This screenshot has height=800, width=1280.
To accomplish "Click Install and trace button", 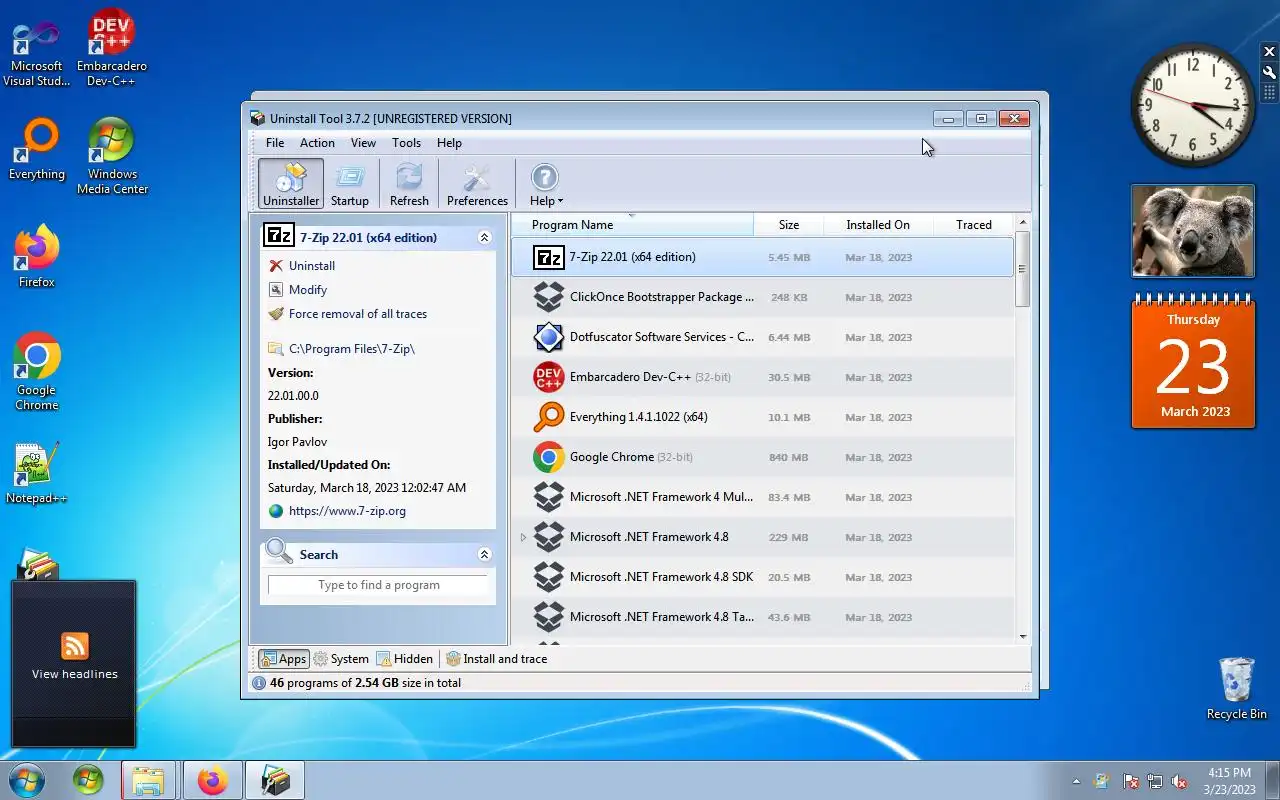I will click(x=496, y=659).
